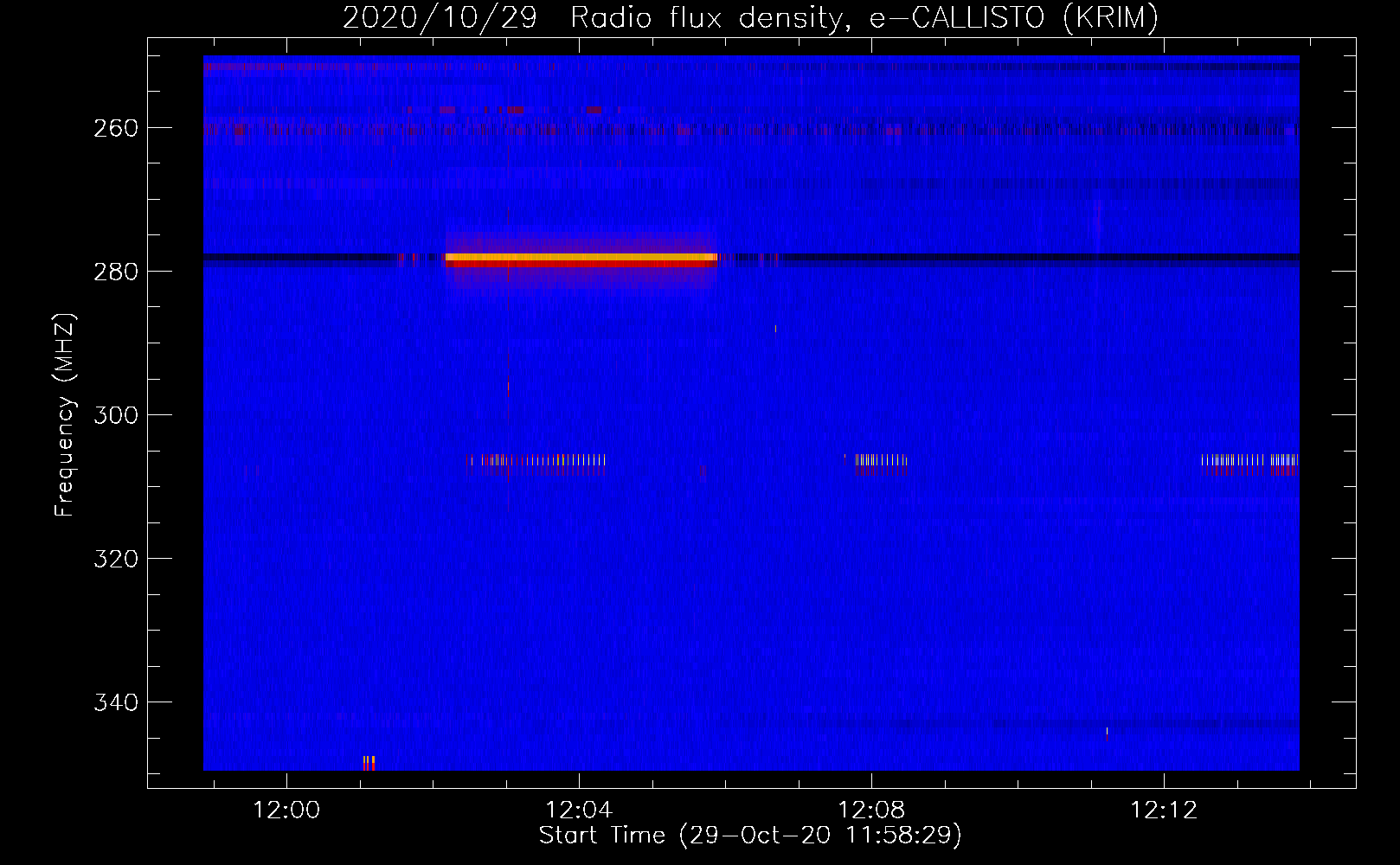Select the 340 frequency tick label

click(x=116, y=702)
